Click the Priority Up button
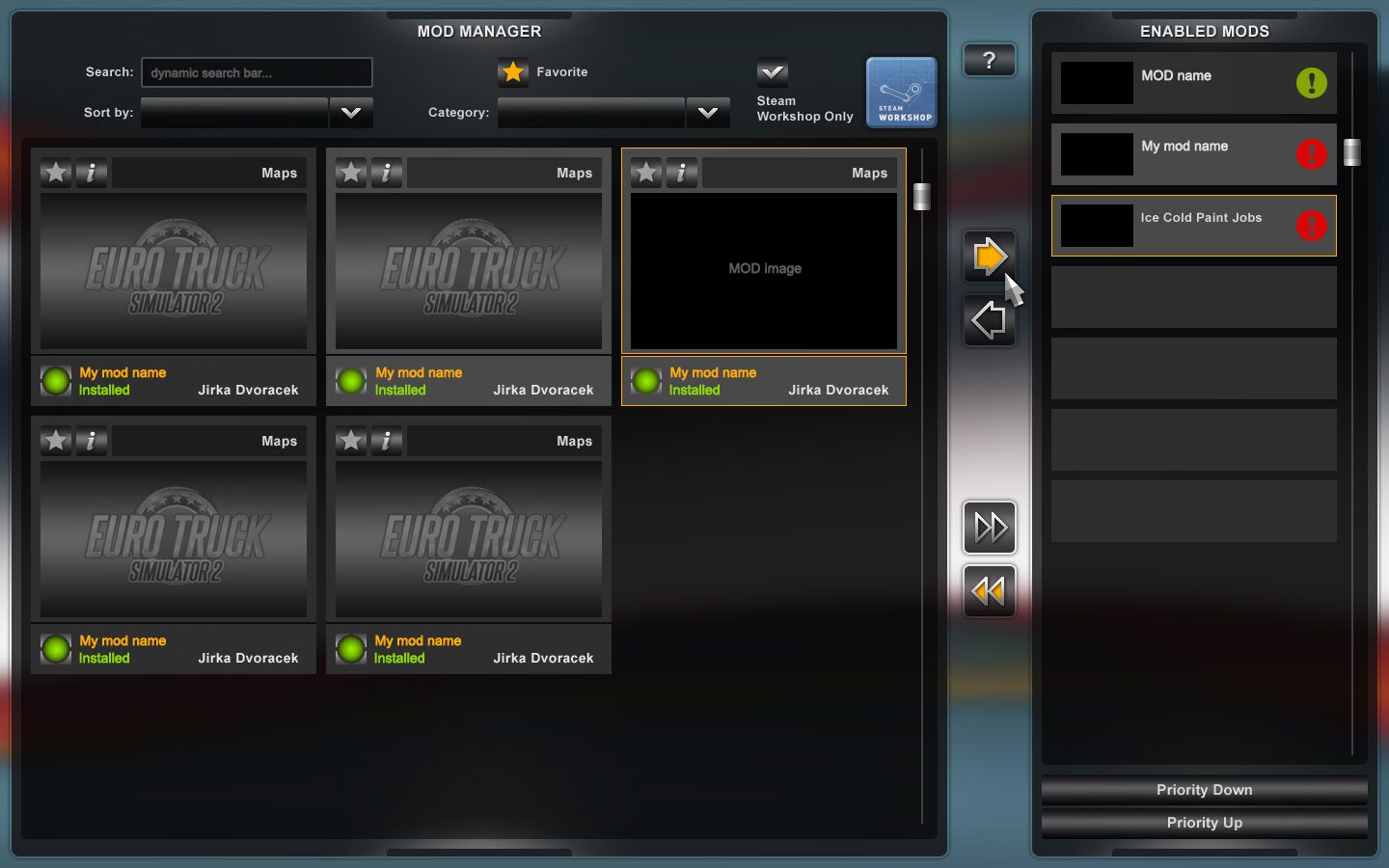This screenshot has height=868, width=1389. pos(1205,823)
